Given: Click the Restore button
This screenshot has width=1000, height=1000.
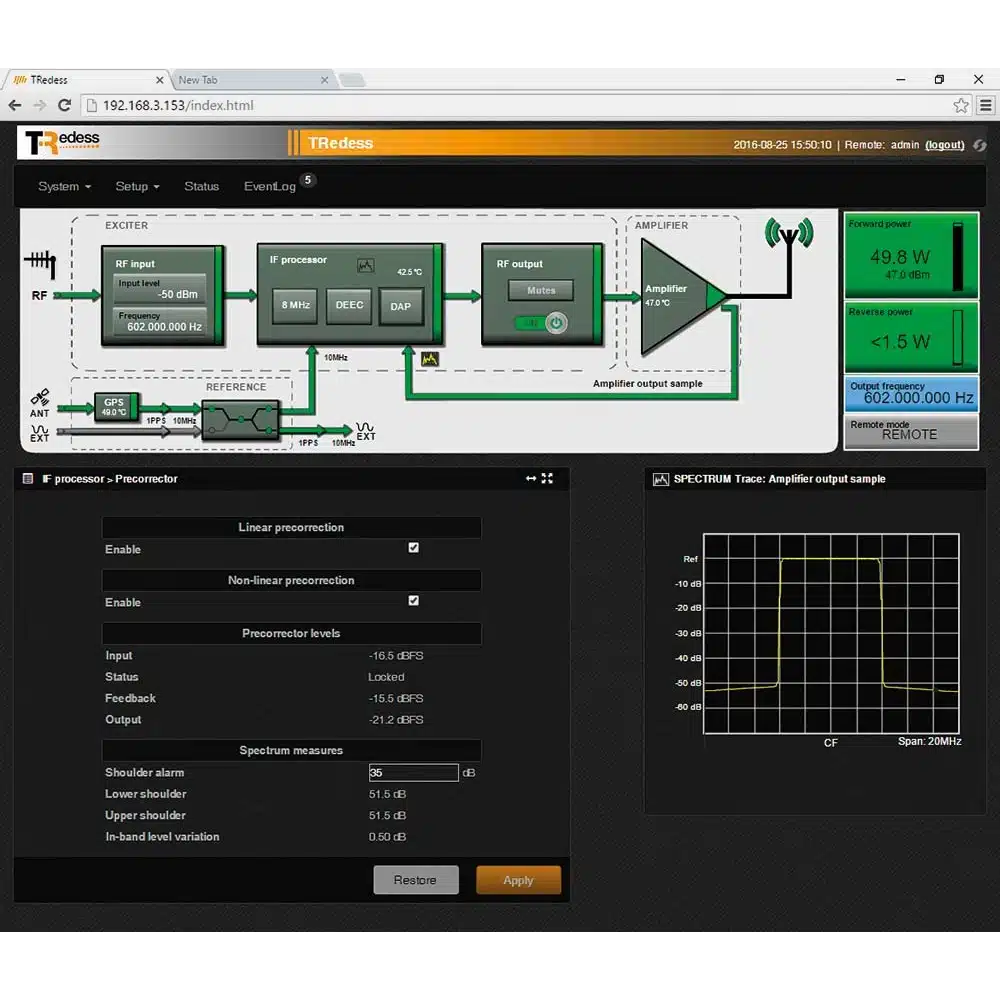Looking at the screenshot, I should tap(416, 880).
